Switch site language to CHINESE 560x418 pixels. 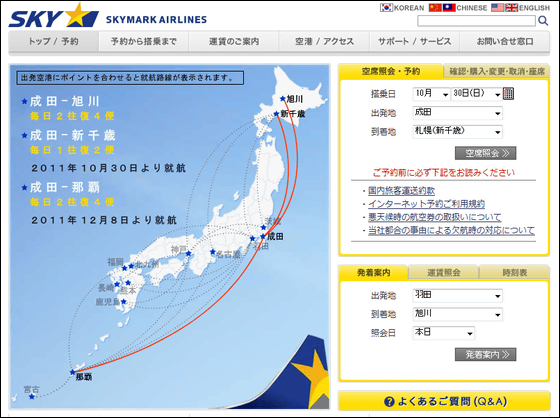click(472, 8)
